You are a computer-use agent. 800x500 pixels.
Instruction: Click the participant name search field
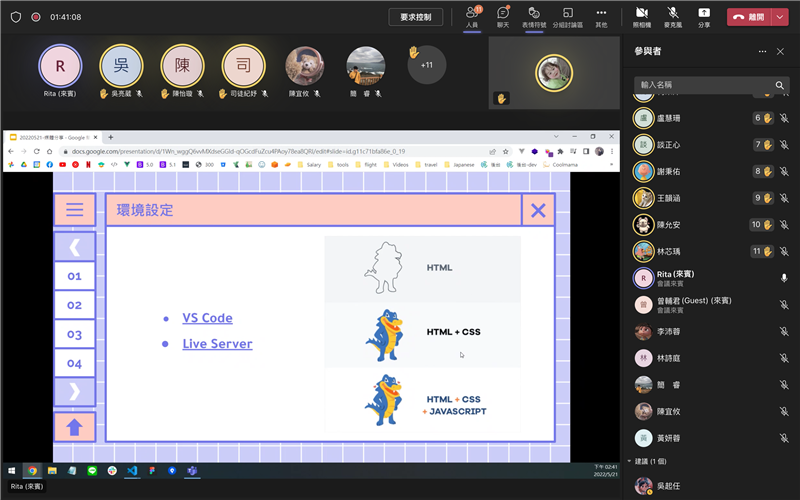click(x=705, y=85)
